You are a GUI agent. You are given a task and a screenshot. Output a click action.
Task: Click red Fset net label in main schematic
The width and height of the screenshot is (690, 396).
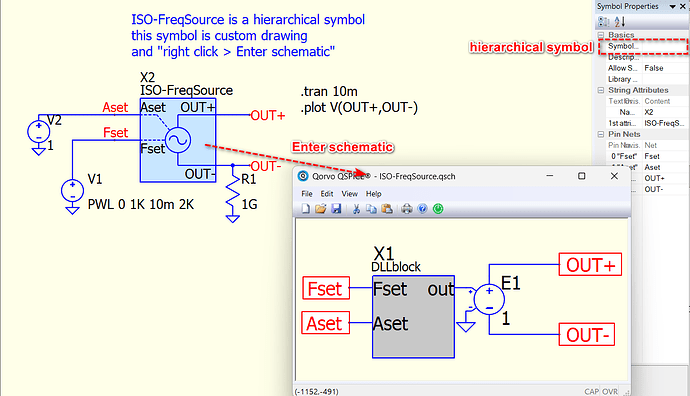115,132
